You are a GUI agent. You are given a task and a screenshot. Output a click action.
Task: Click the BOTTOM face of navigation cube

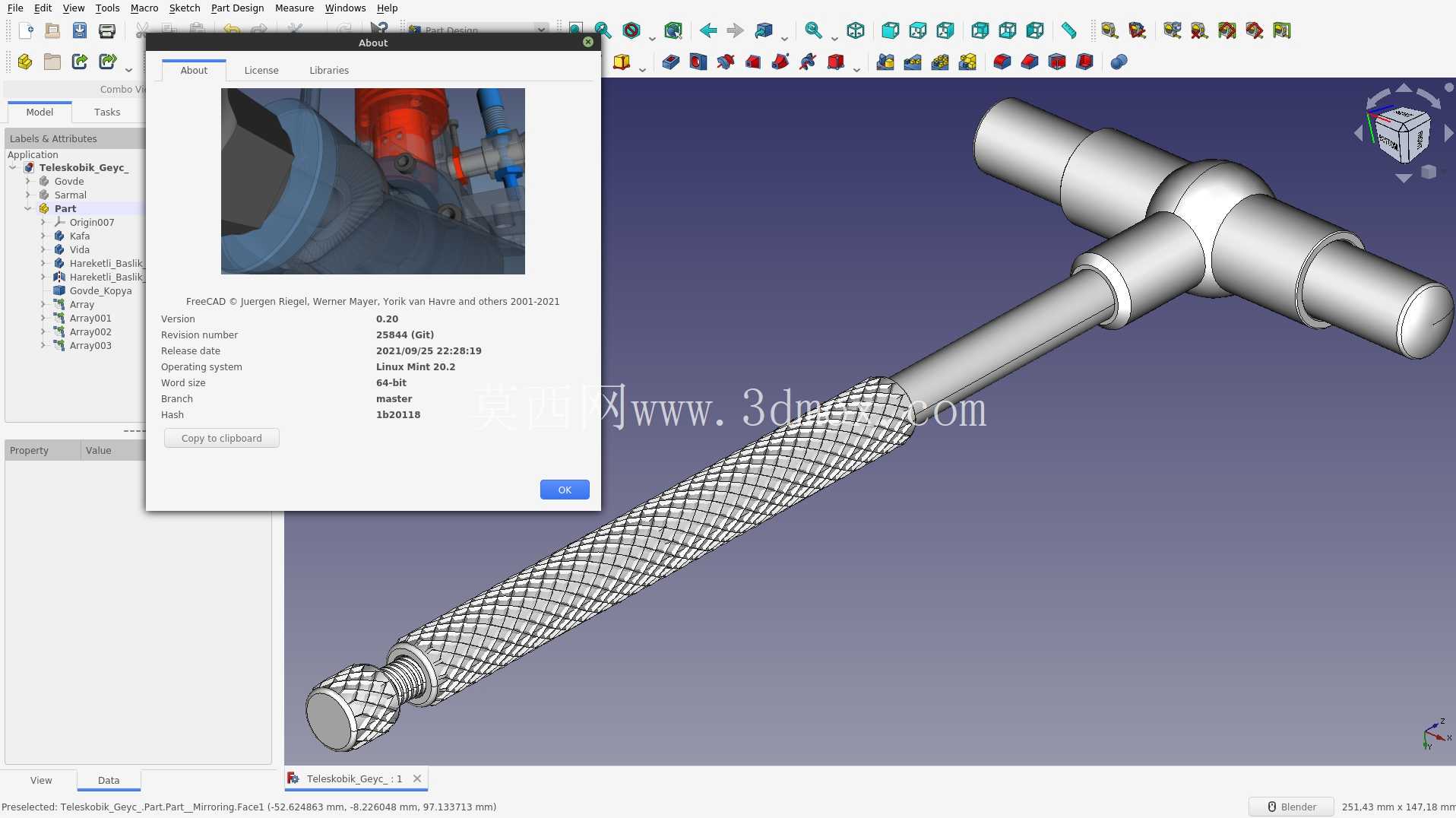1388,143
